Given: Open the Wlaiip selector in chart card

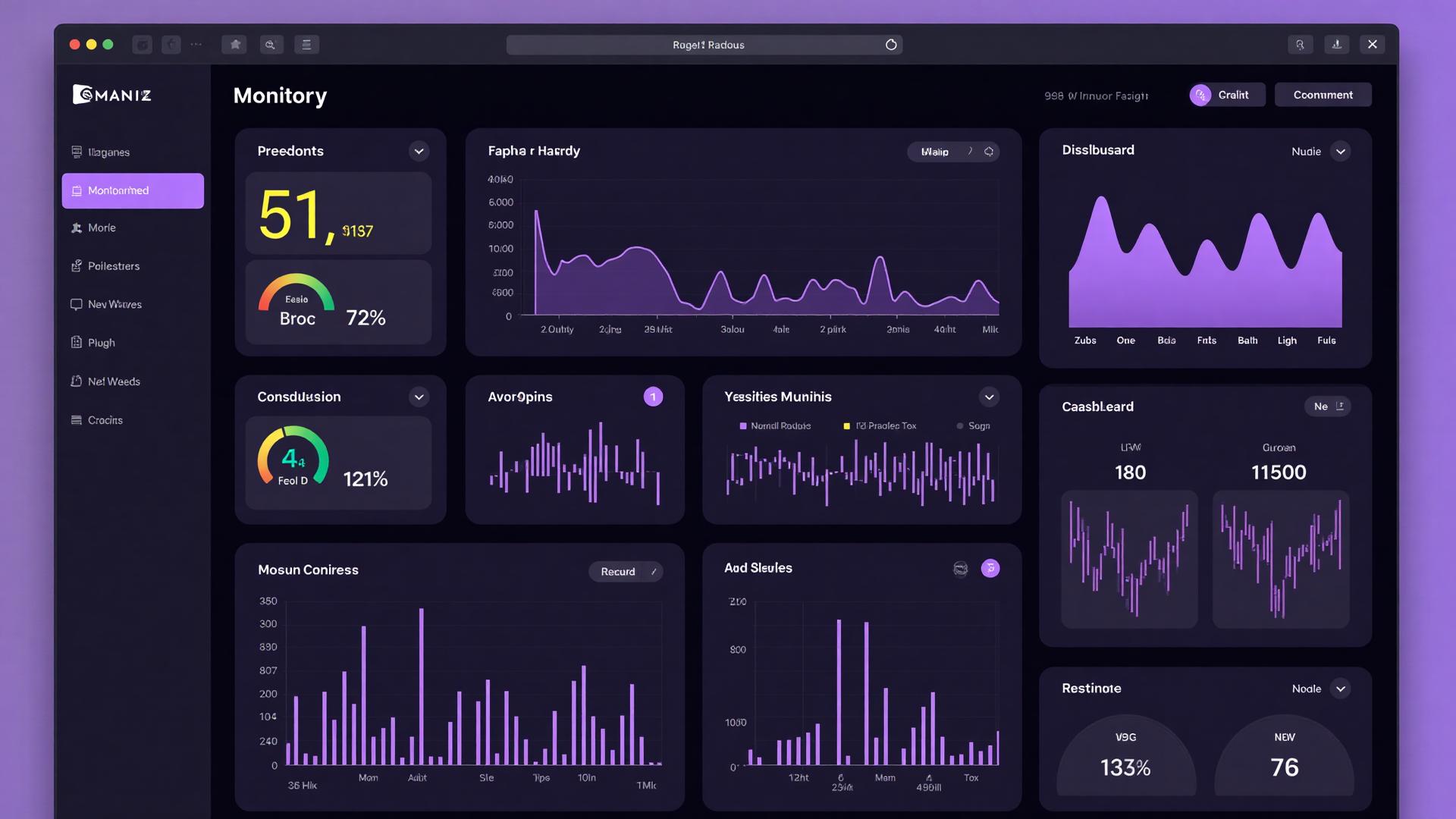Looking at the screenshot, I should tap(953, 152).
